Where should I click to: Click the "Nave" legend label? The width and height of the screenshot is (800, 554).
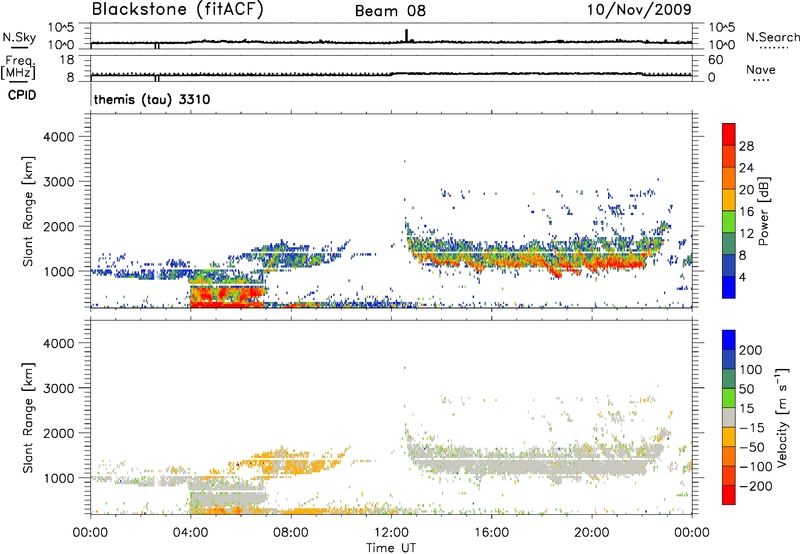tap(761, 69)
